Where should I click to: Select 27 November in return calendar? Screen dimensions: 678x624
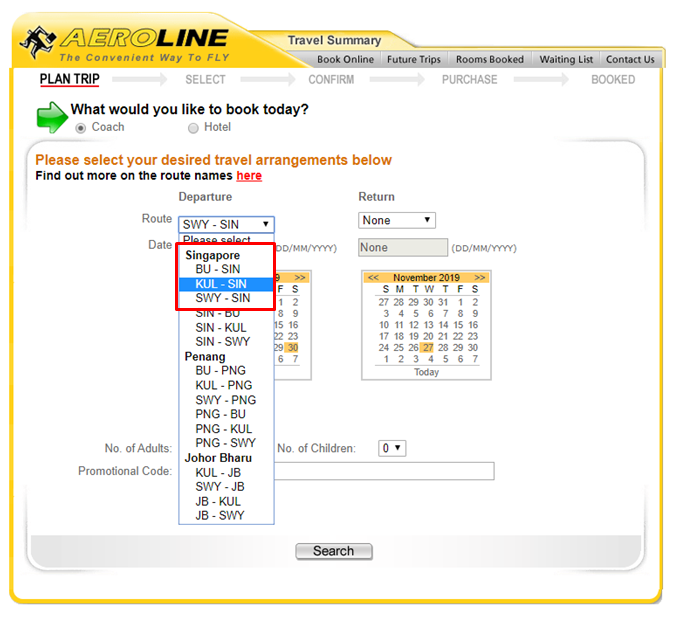(428, 348)
